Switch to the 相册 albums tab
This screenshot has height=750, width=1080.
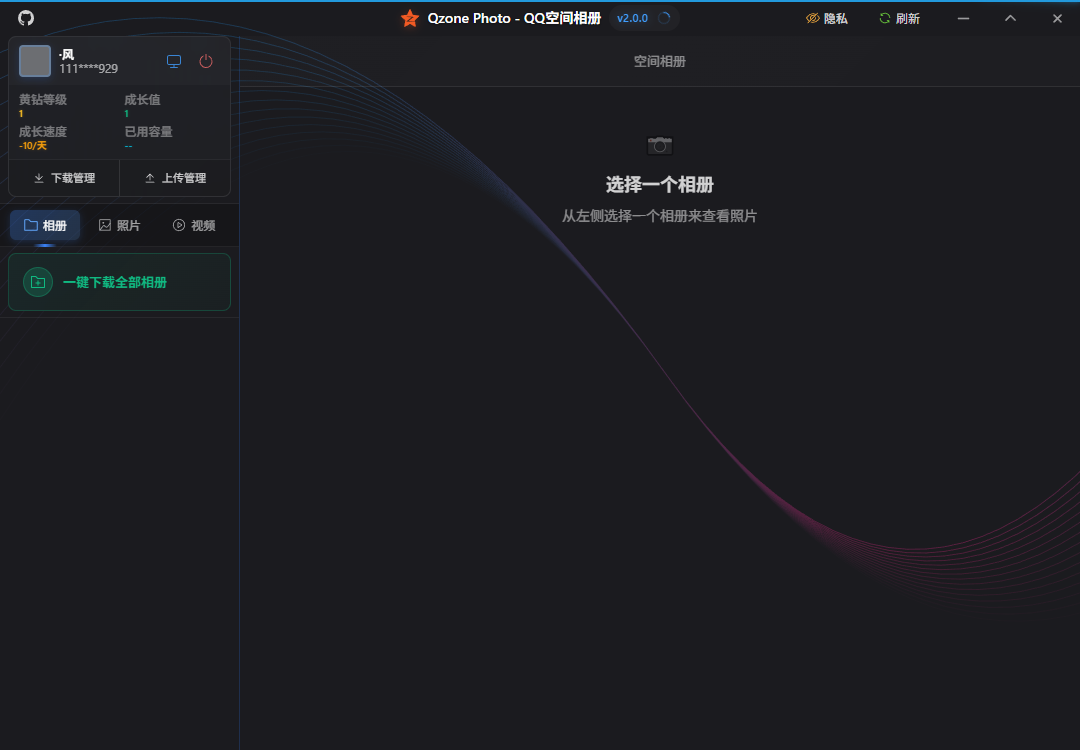45,225
